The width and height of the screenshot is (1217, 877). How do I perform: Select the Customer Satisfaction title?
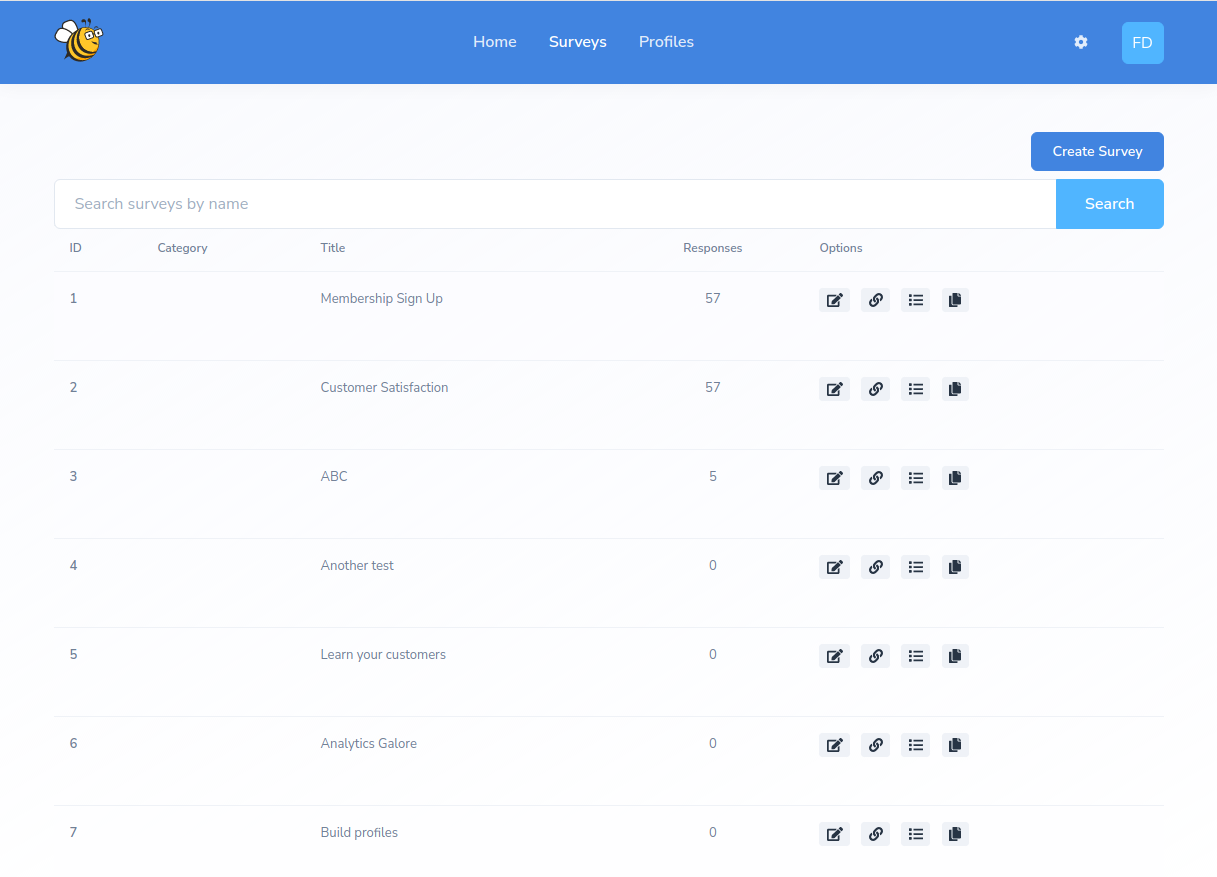385,388
